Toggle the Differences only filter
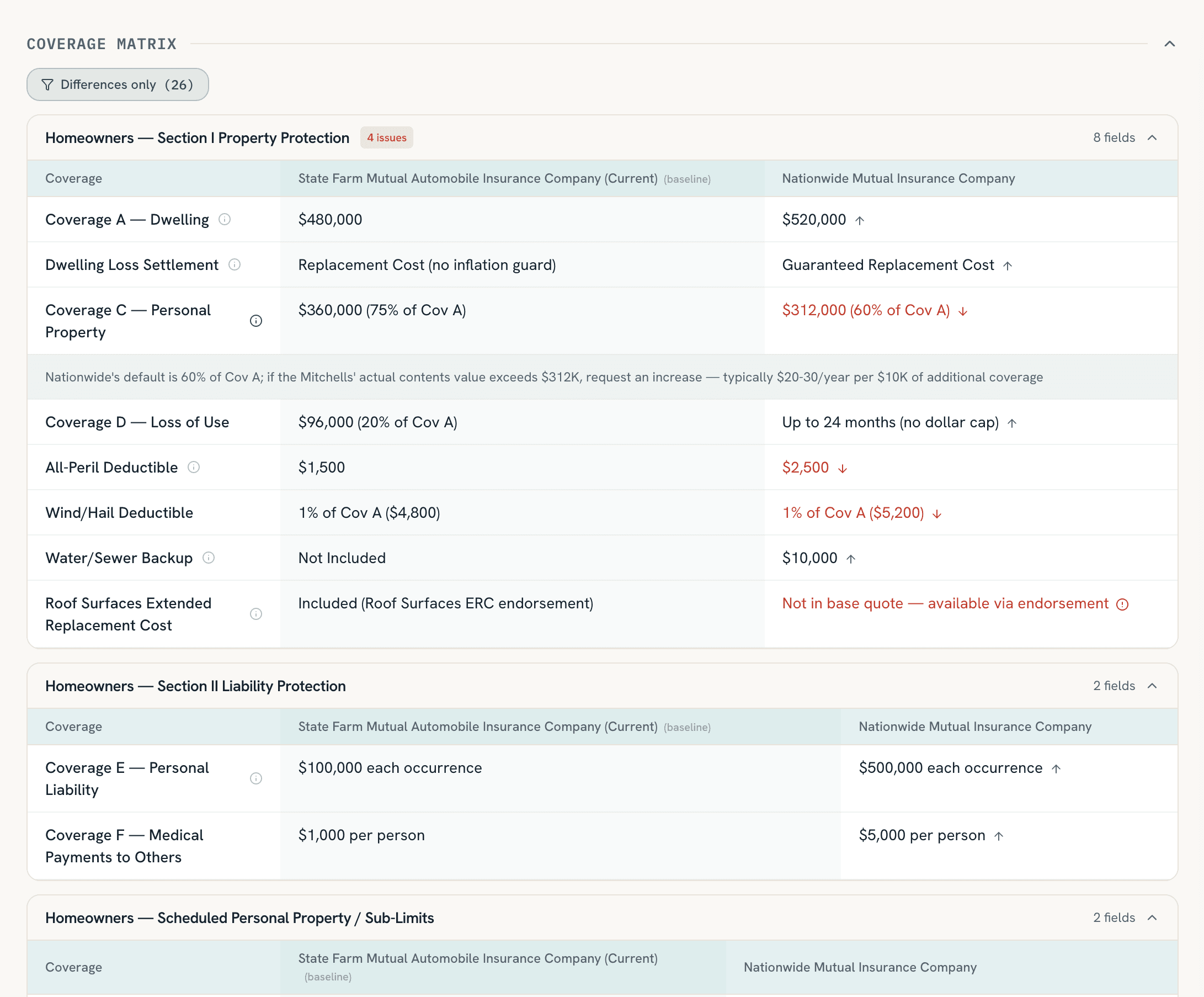 (118, 84)
